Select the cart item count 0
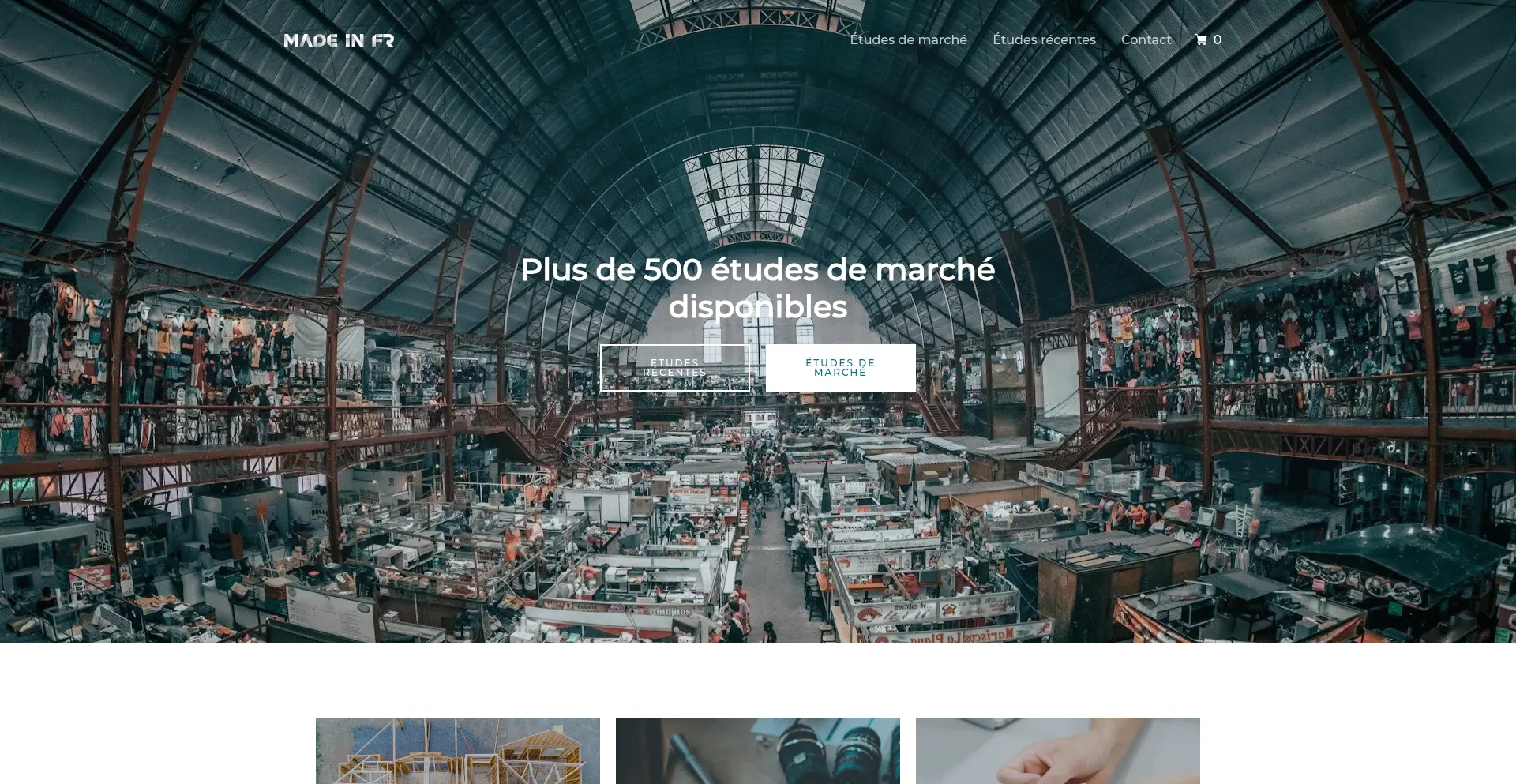Screen dimensions: 1516x784 (x=1218, y=39)
